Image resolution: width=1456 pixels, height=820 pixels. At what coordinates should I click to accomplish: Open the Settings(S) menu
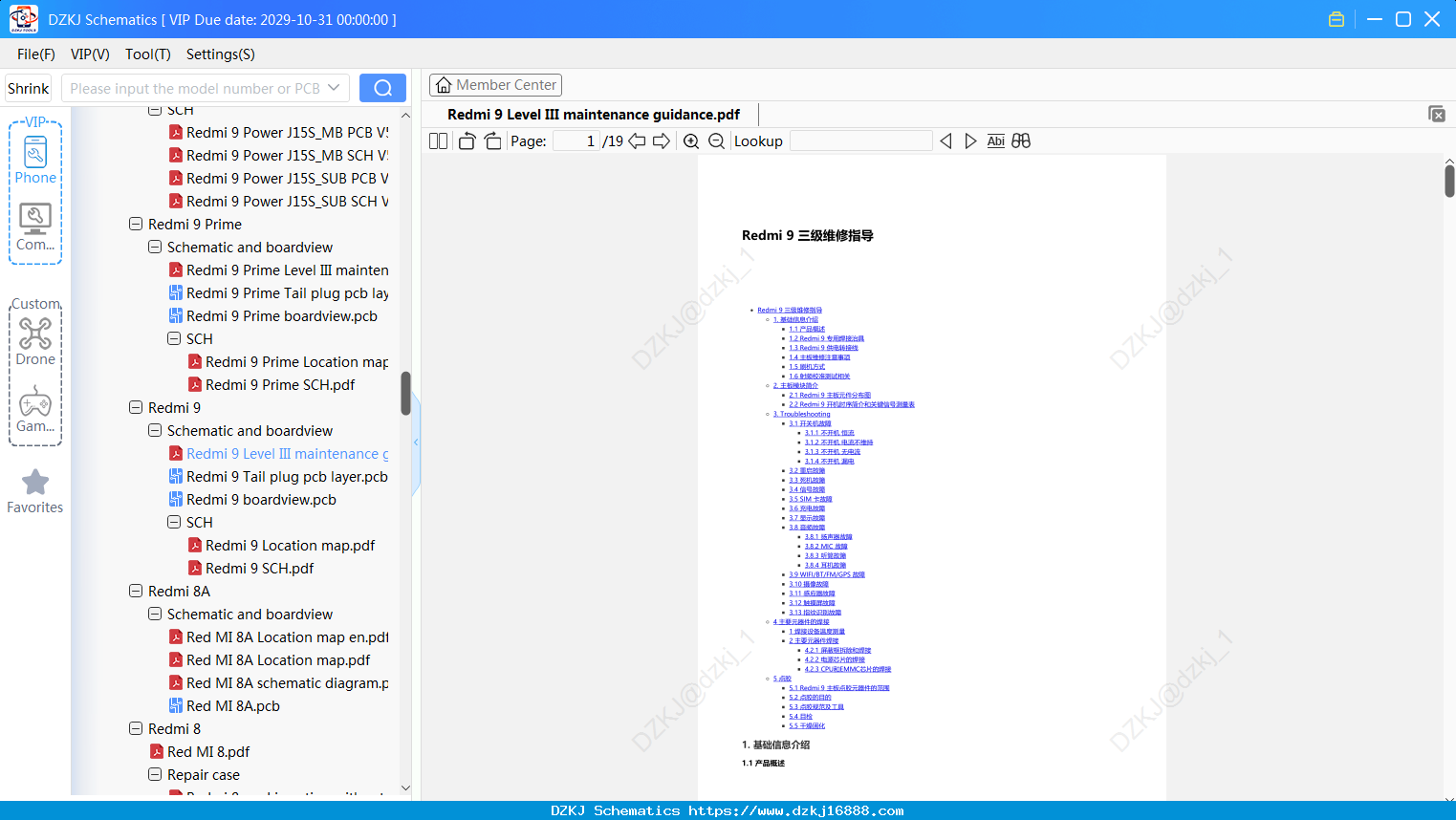pyautogui.click(x=221, y=54)
